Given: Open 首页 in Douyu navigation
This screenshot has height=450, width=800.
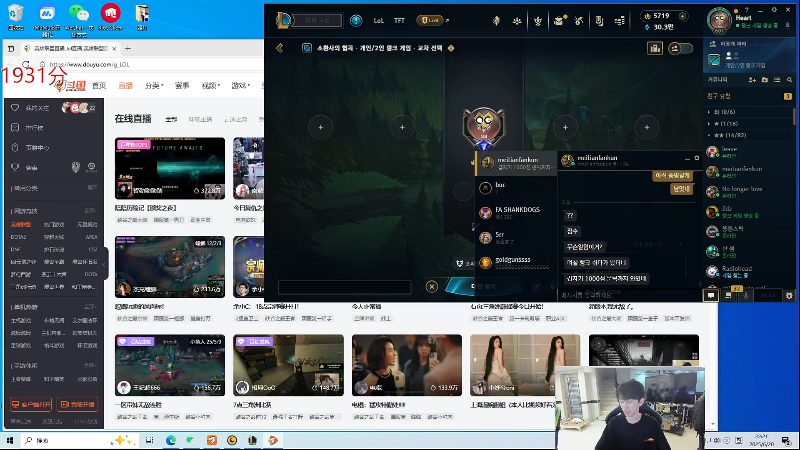Looking at the screenshot, I should 99,86.
